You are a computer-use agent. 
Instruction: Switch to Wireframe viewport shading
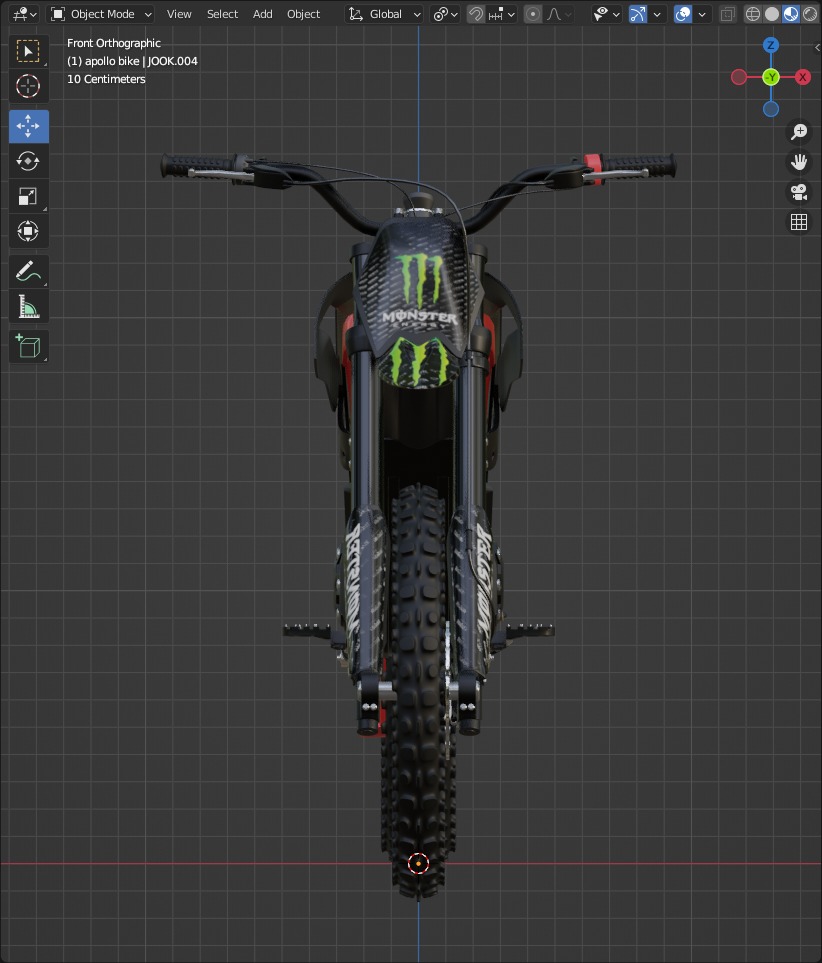tap(753, 14)
